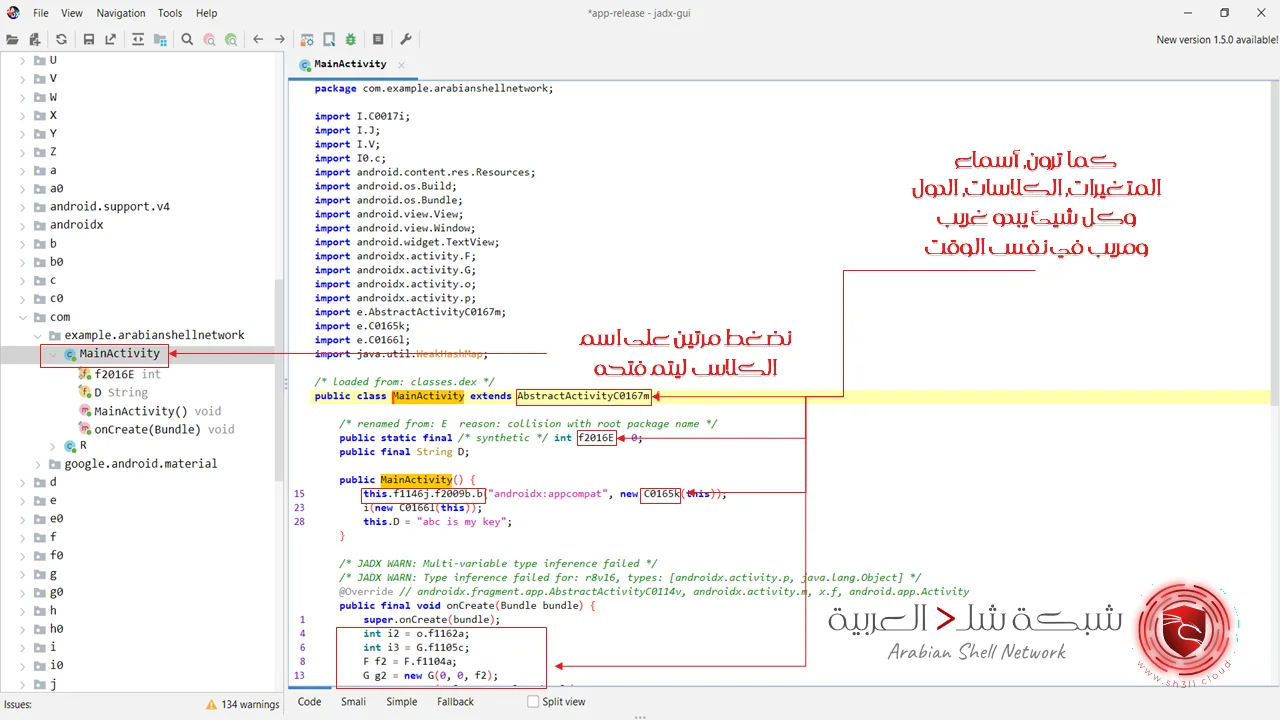
Task: Collapse the com package node
Action: [24, 317]
